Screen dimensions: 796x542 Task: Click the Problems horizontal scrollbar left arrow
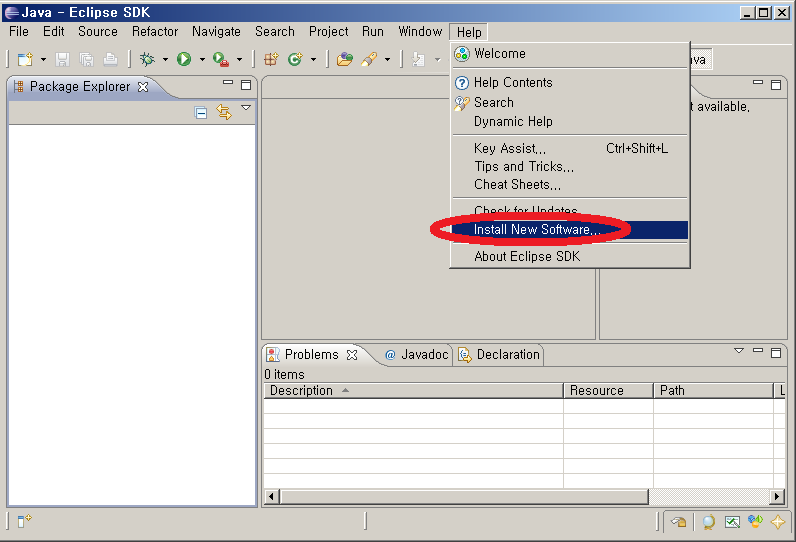(x=272, y=496)
